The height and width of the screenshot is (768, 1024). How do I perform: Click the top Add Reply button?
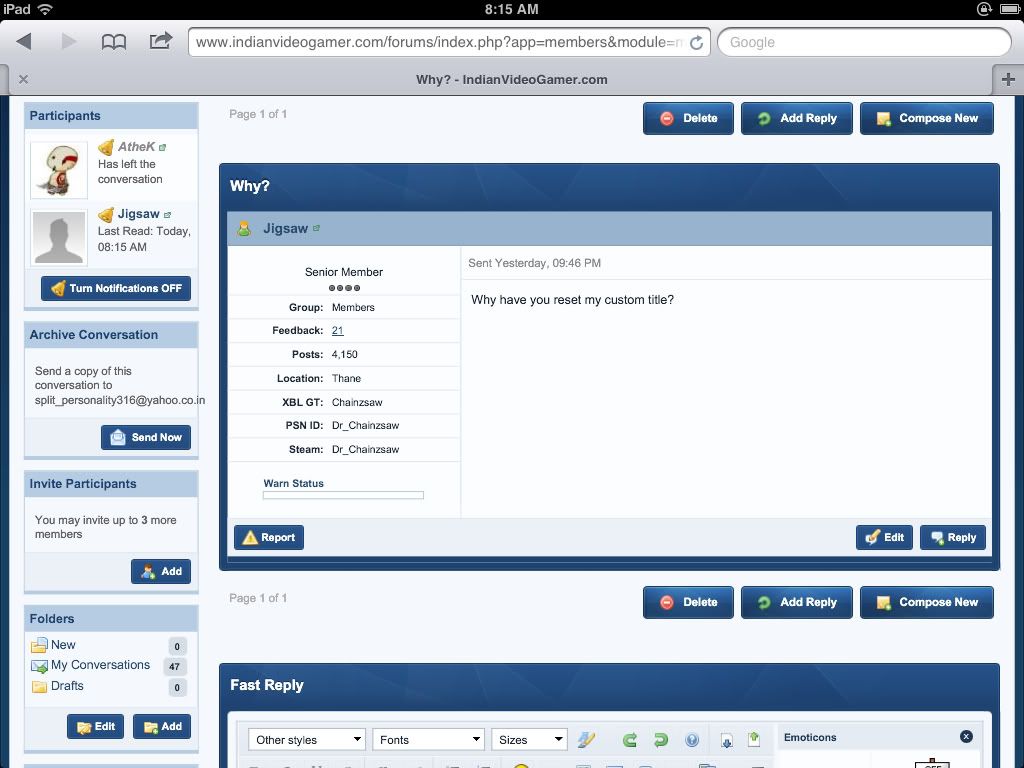796,118
